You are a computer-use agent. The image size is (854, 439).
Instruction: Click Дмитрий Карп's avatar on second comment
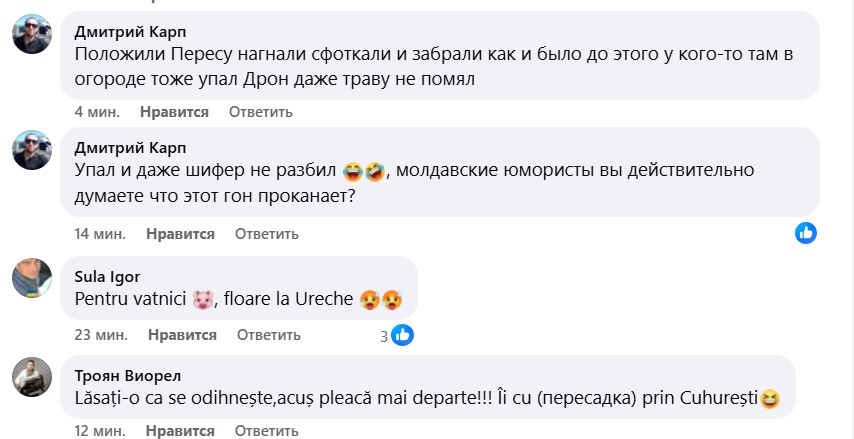click(x=32, y=151)
